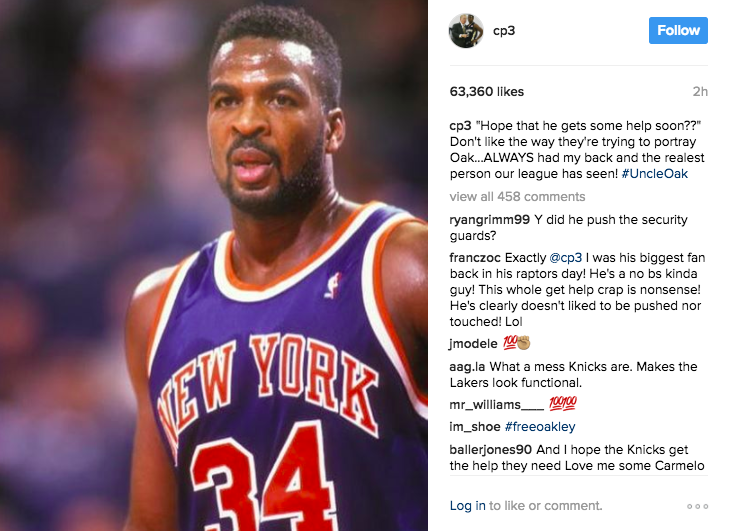Open the #UncleOak hashtag
This screenshot has height=531, width=730.
[655, 174]
